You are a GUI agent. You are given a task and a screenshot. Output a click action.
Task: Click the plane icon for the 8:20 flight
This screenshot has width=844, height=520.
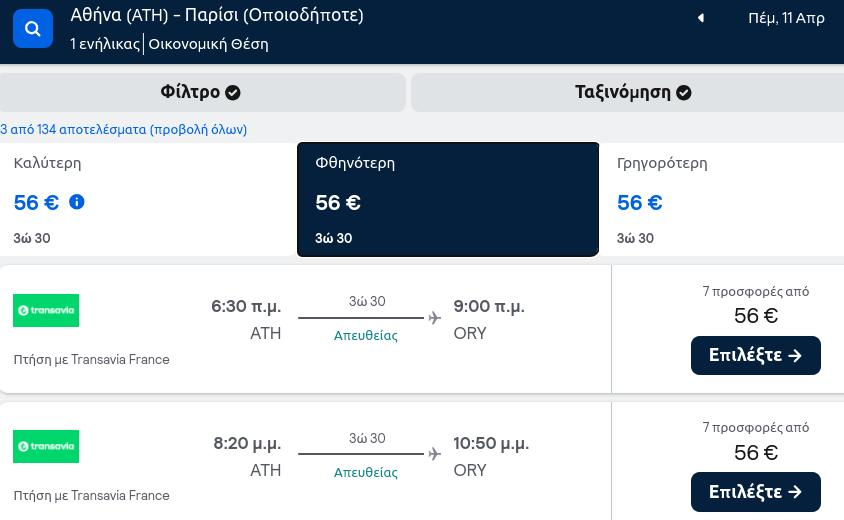434,454
